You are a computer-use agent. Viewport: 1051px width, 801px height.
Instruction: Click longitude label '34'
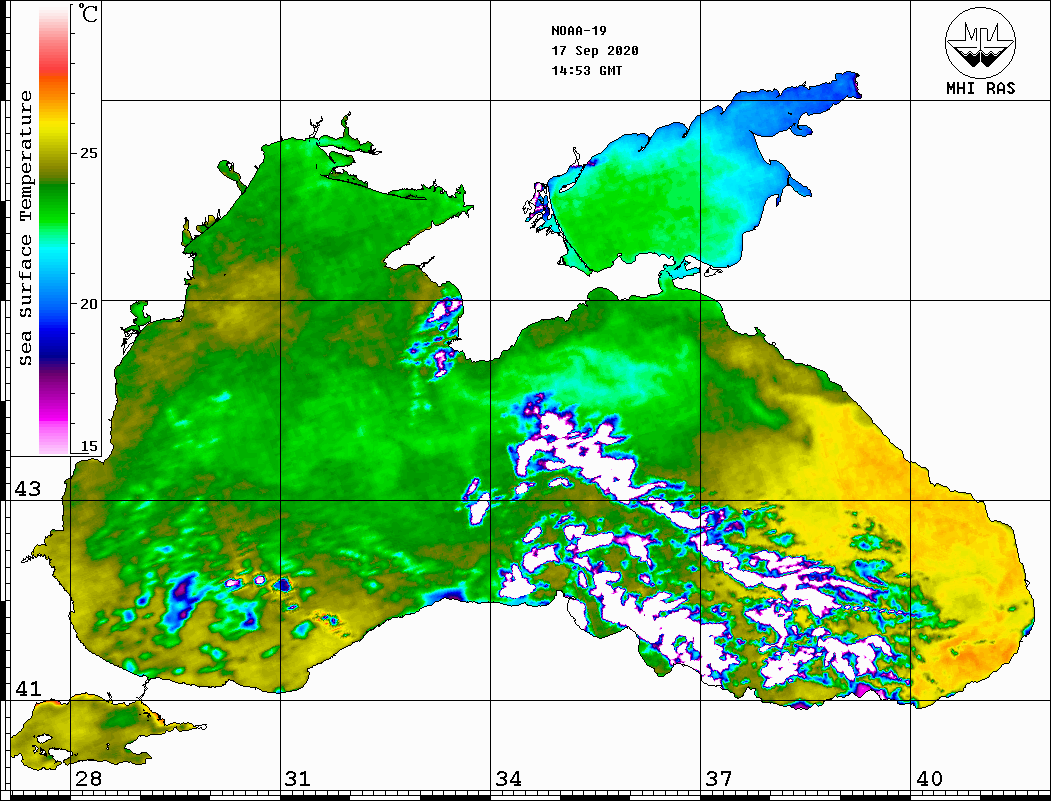[508, 779]
